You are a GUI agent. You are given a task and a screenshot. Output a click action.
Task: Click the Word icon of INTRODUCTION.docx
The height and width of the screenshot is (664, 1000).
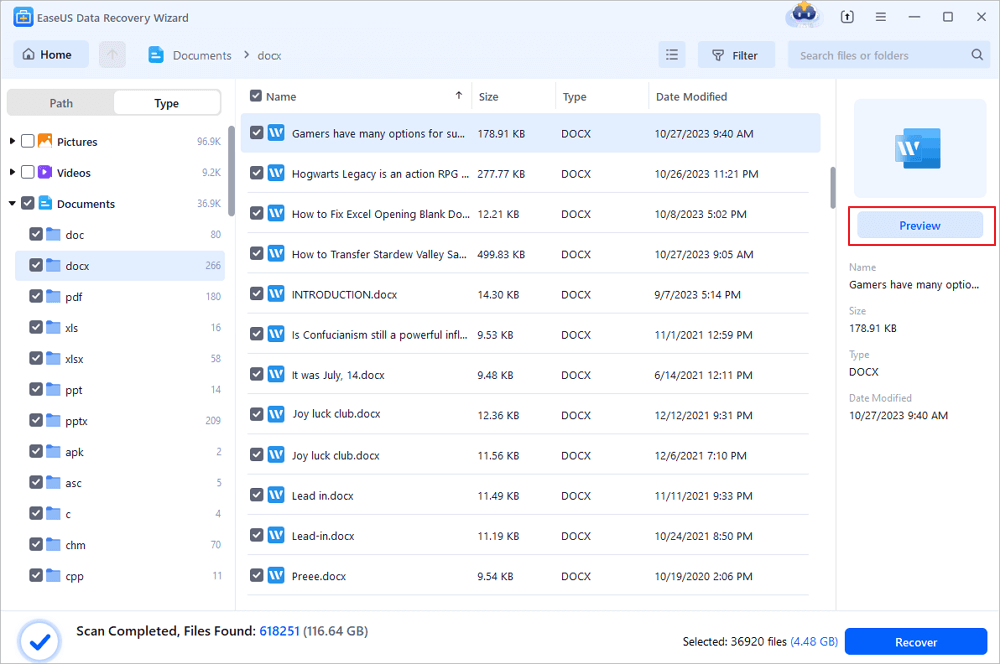coord(276,293)
